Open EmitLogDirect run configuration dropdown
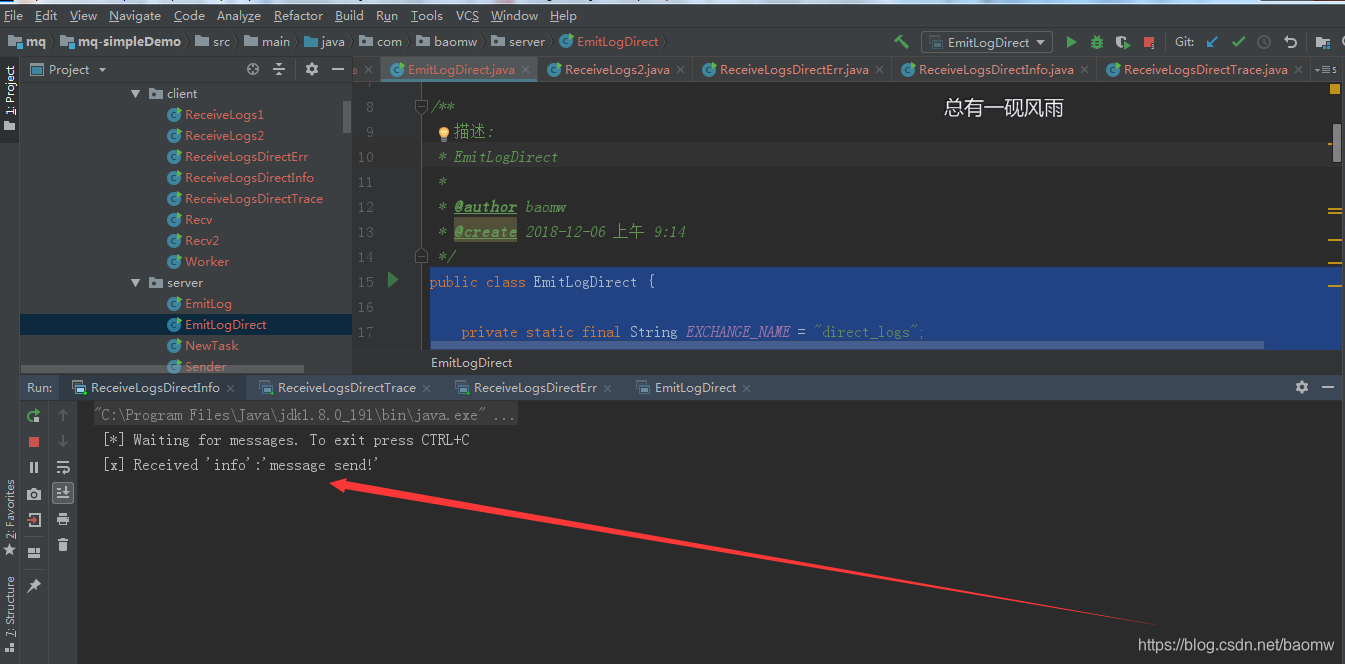The image size is (1345, 664). 986,42
